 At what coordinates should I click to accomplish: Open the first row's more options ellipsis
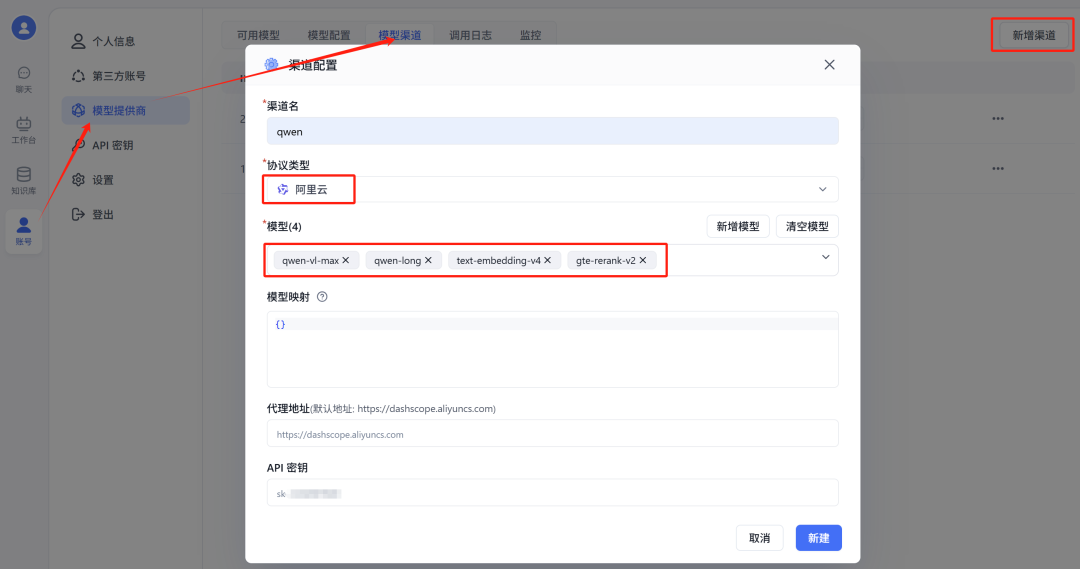997,118
